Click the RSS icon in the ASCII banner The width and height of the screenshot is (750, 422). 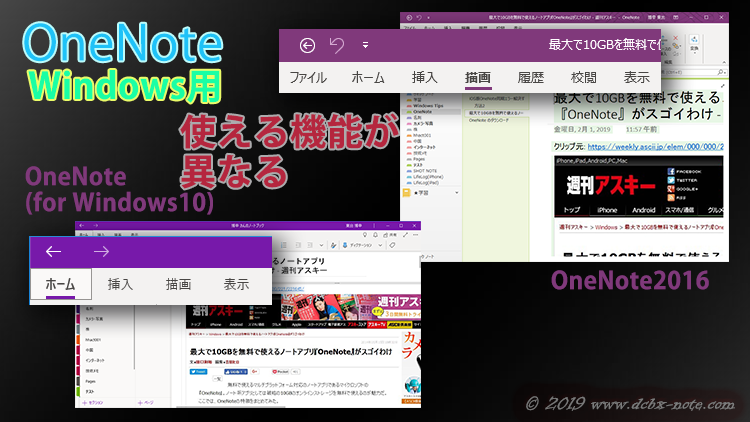tap(671, 197)
